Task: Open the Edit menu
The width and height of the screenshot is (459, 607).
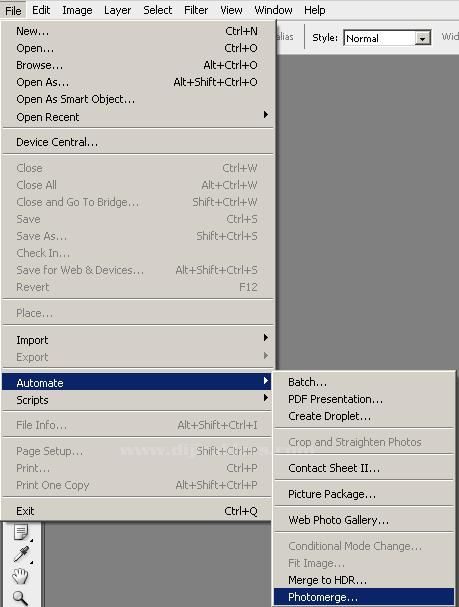Action: pyautogui.click(x=41, y=10)
